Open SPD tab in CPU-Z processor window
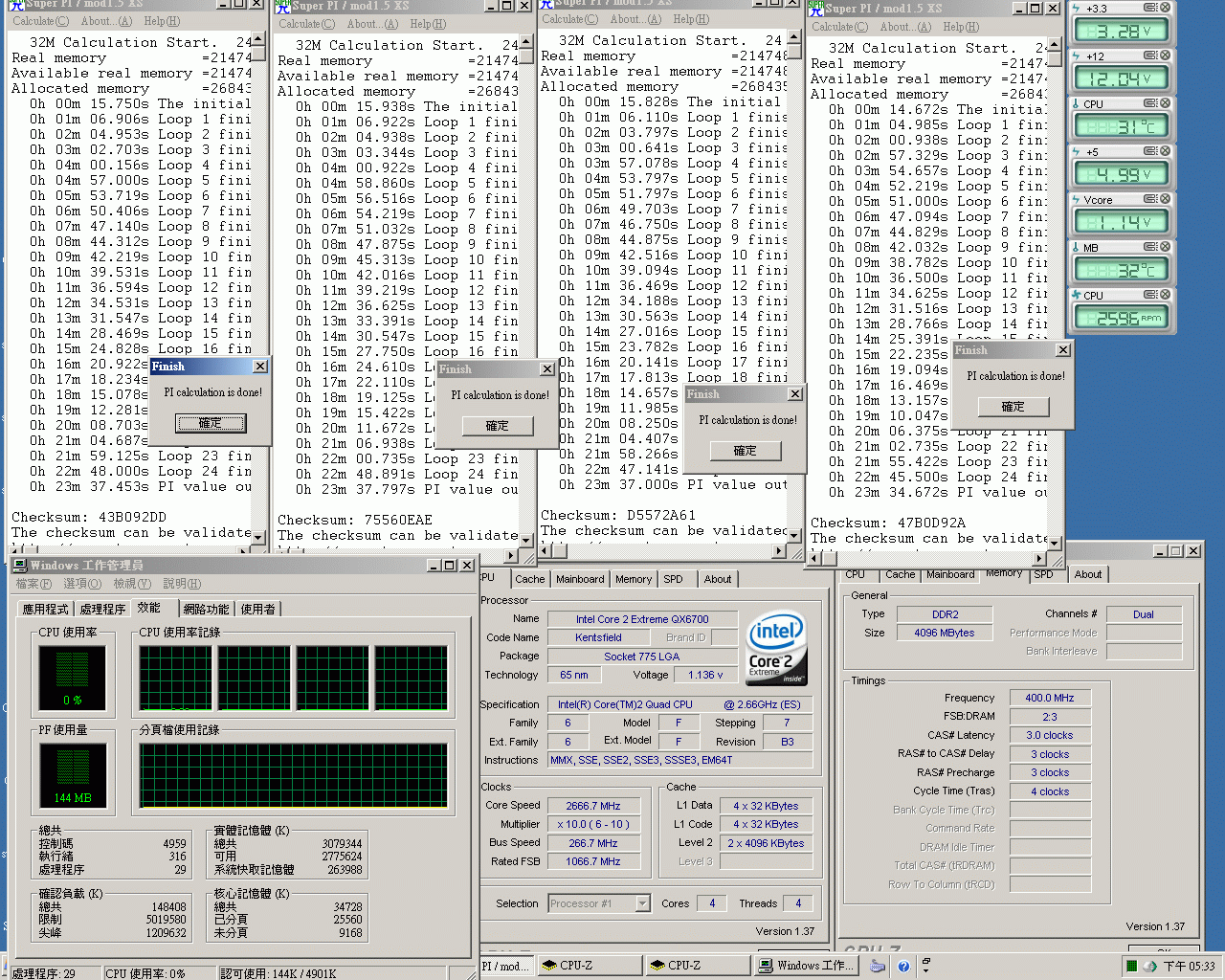This screenshot has height=980, width=1225. coord(673,579)
